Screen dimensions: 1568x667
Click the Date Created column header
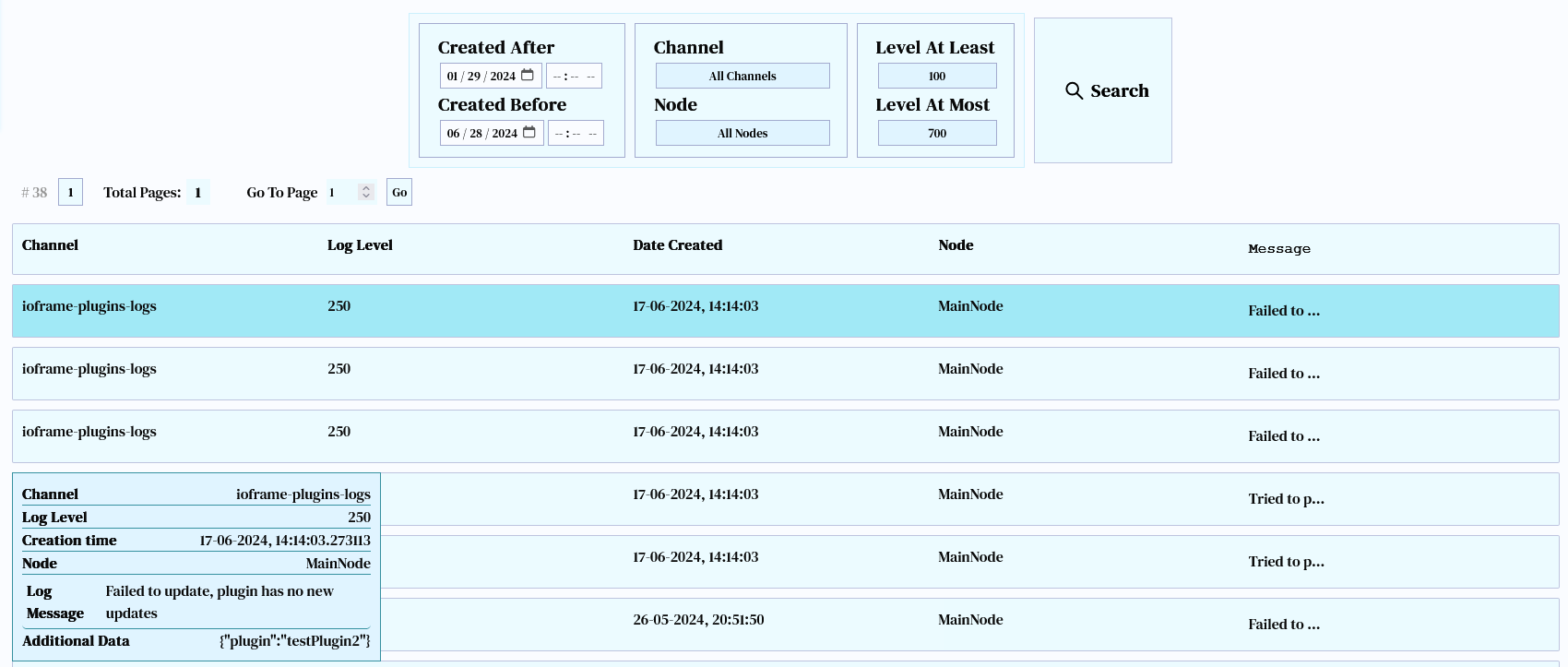pyautogui.click(x=678, y=245)
